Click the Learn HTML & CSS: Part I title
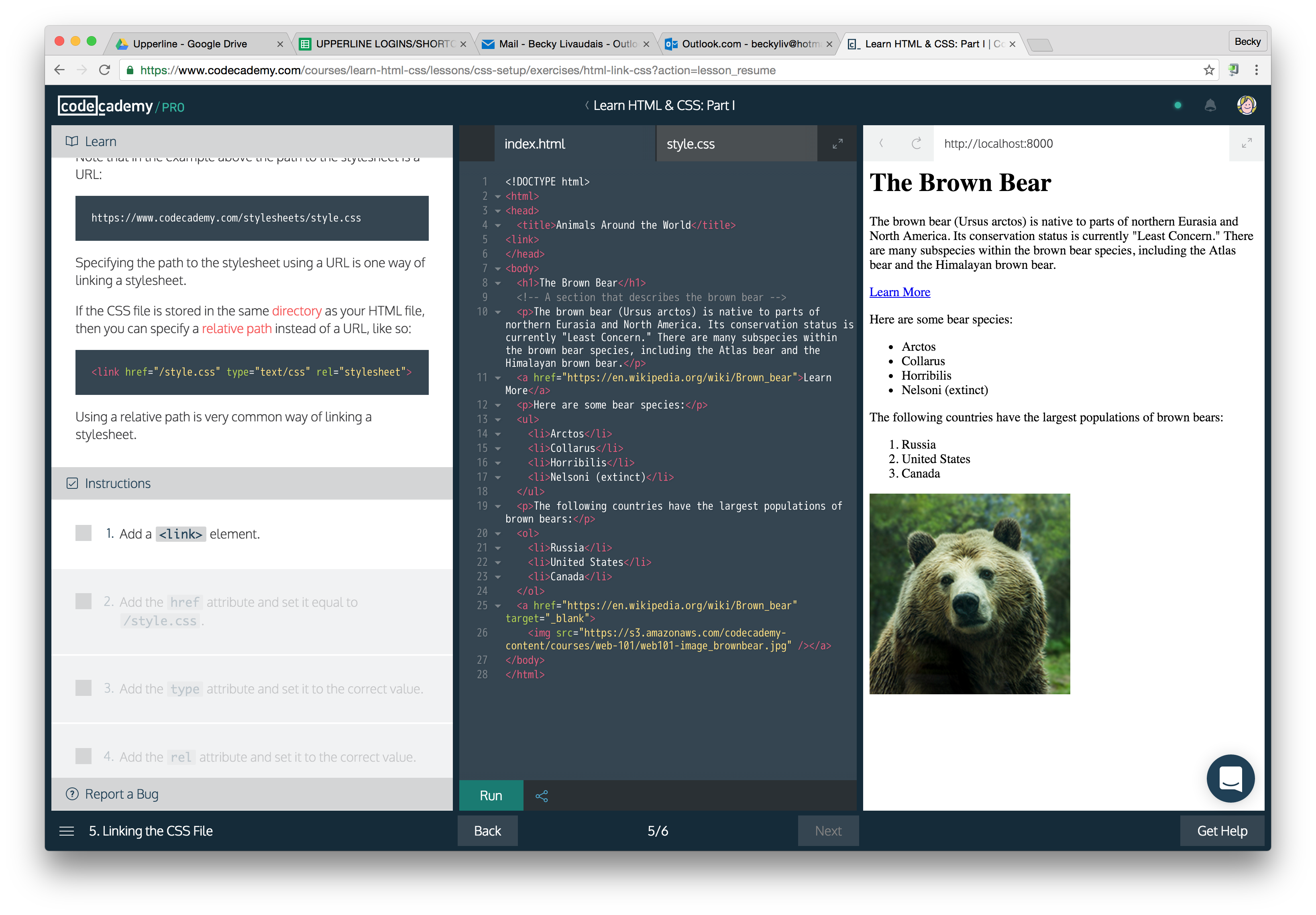The height and width of the screenshot is (915, 1316). coord(664,106)
